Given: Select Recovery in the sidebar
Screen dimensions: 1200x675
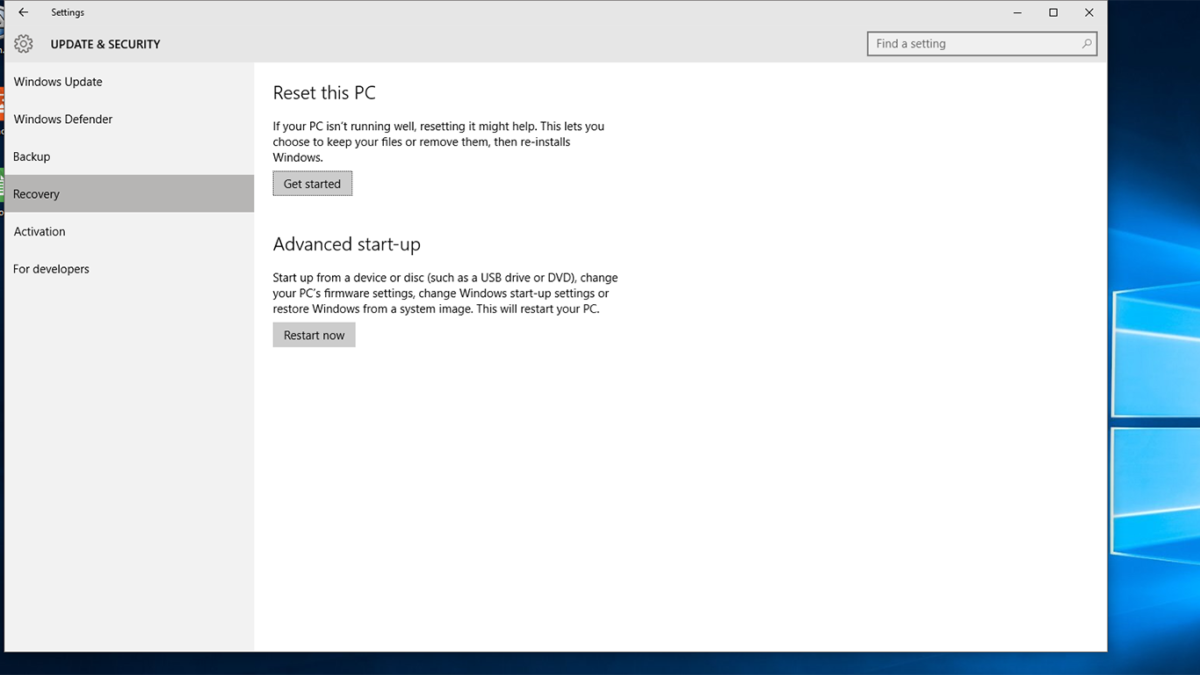Looking at the screenshot, I should (34, 193).
